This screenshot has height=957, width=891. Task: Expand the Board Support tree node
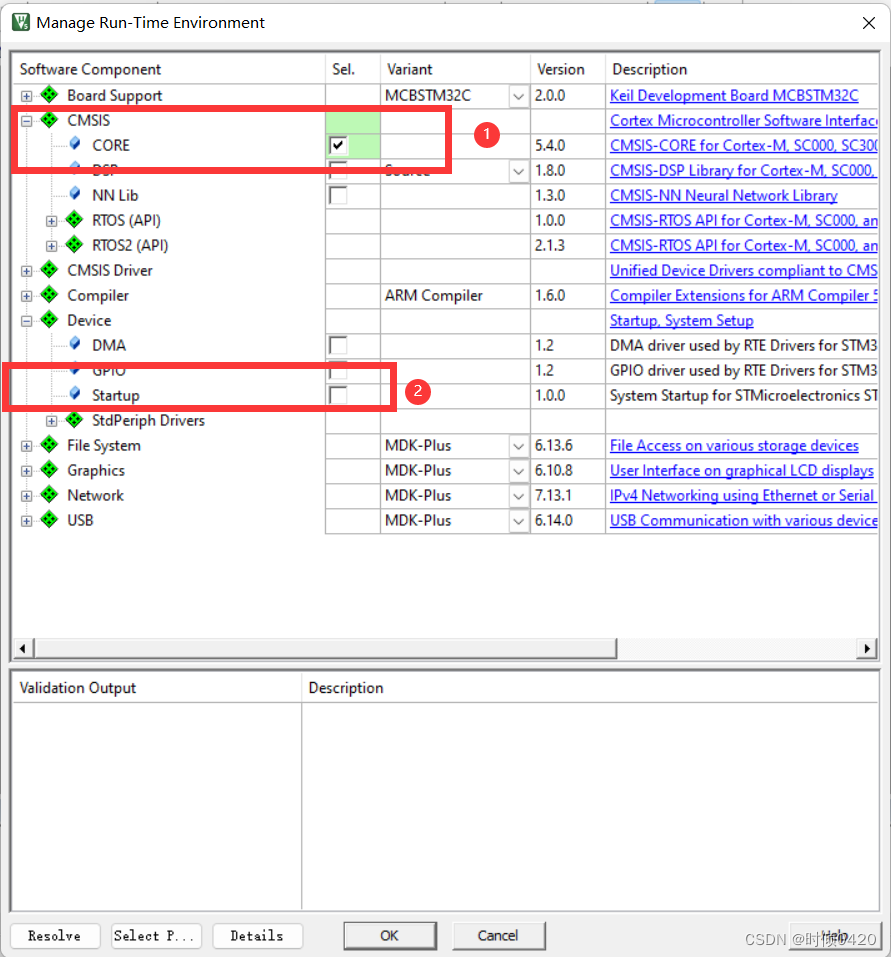point(26,96)
